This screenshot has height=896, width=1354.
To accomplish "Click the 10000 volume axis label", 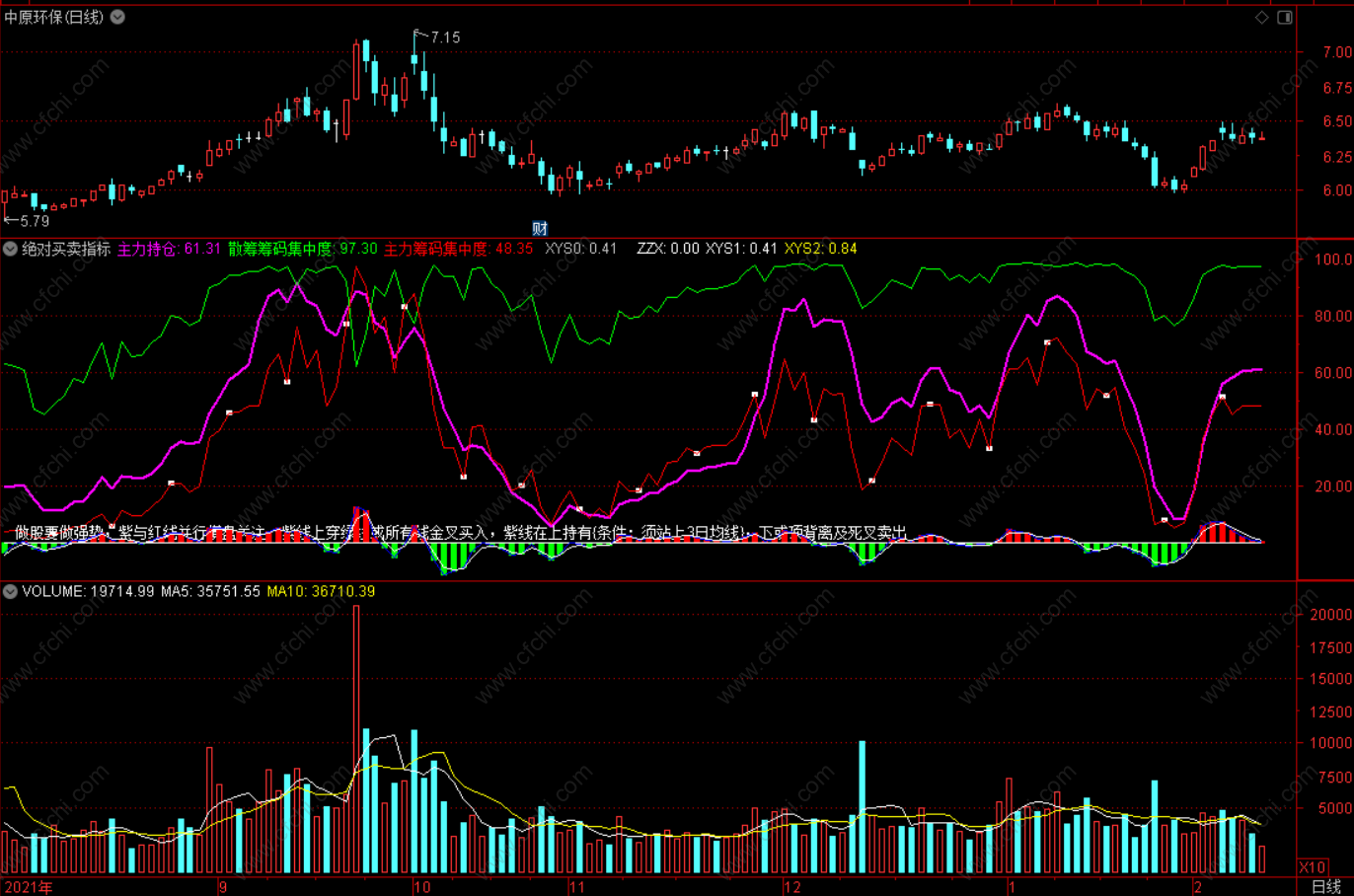I will [1331, 744].
